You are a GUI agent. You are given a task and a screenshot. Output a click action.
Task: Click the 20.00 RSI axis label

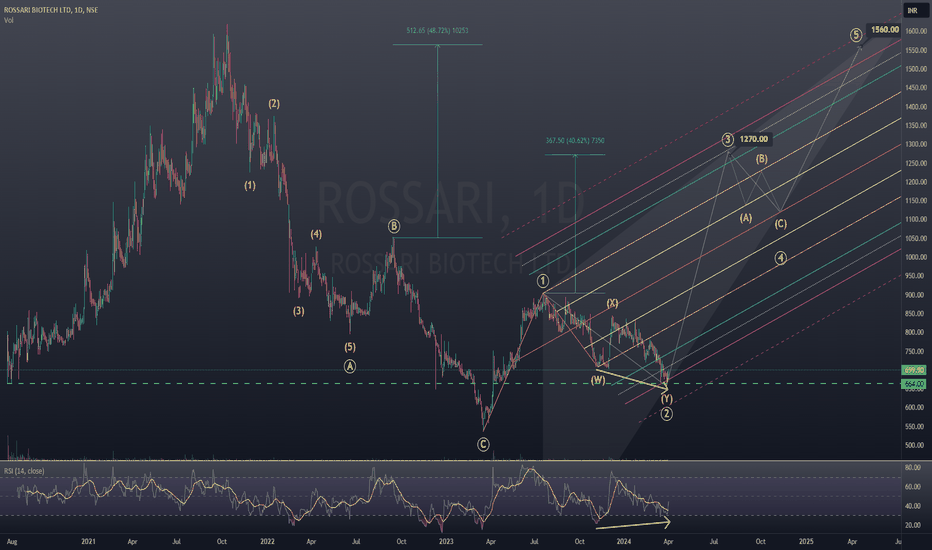point(913,526)
